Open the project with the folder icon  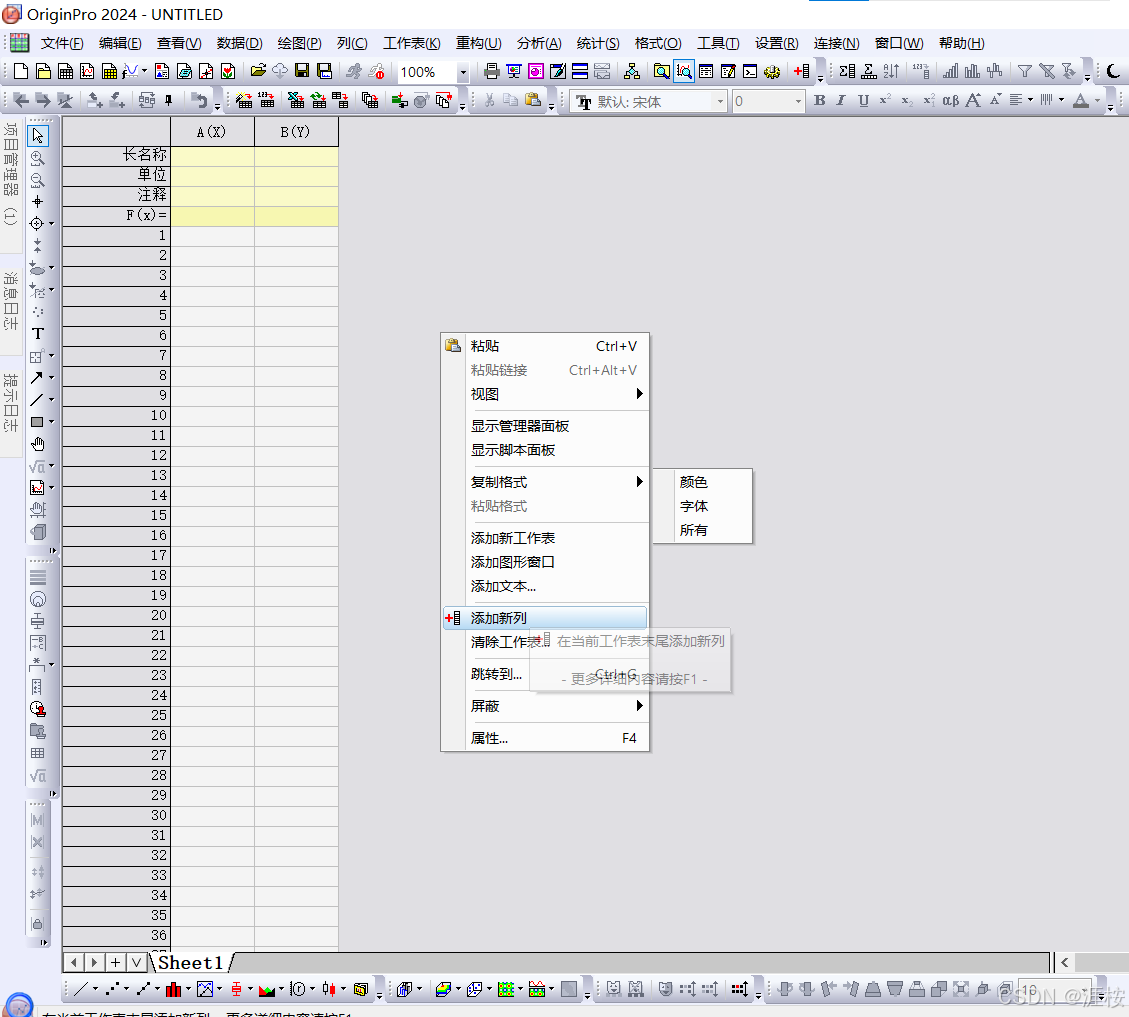[x=258, y=71]
